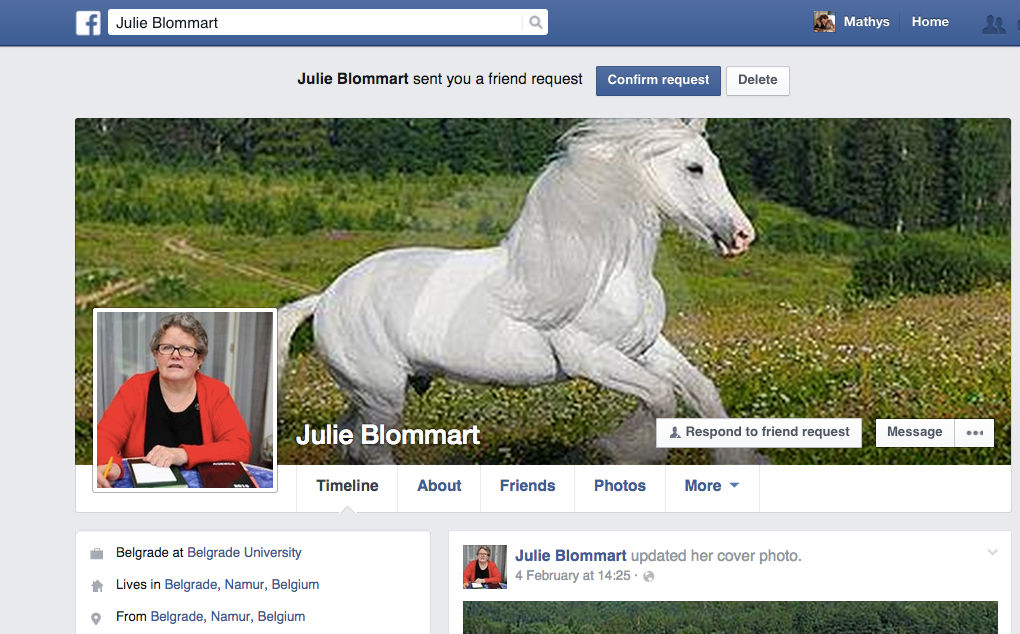Click into the search field with Julie Blommart

point(315,22)
